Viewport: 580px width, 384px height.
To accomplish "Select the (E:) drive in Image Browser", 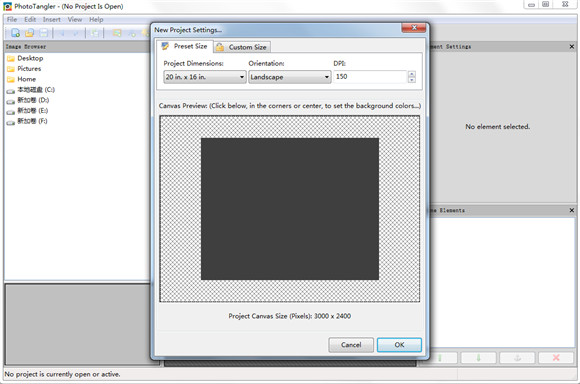I will 27,110.
